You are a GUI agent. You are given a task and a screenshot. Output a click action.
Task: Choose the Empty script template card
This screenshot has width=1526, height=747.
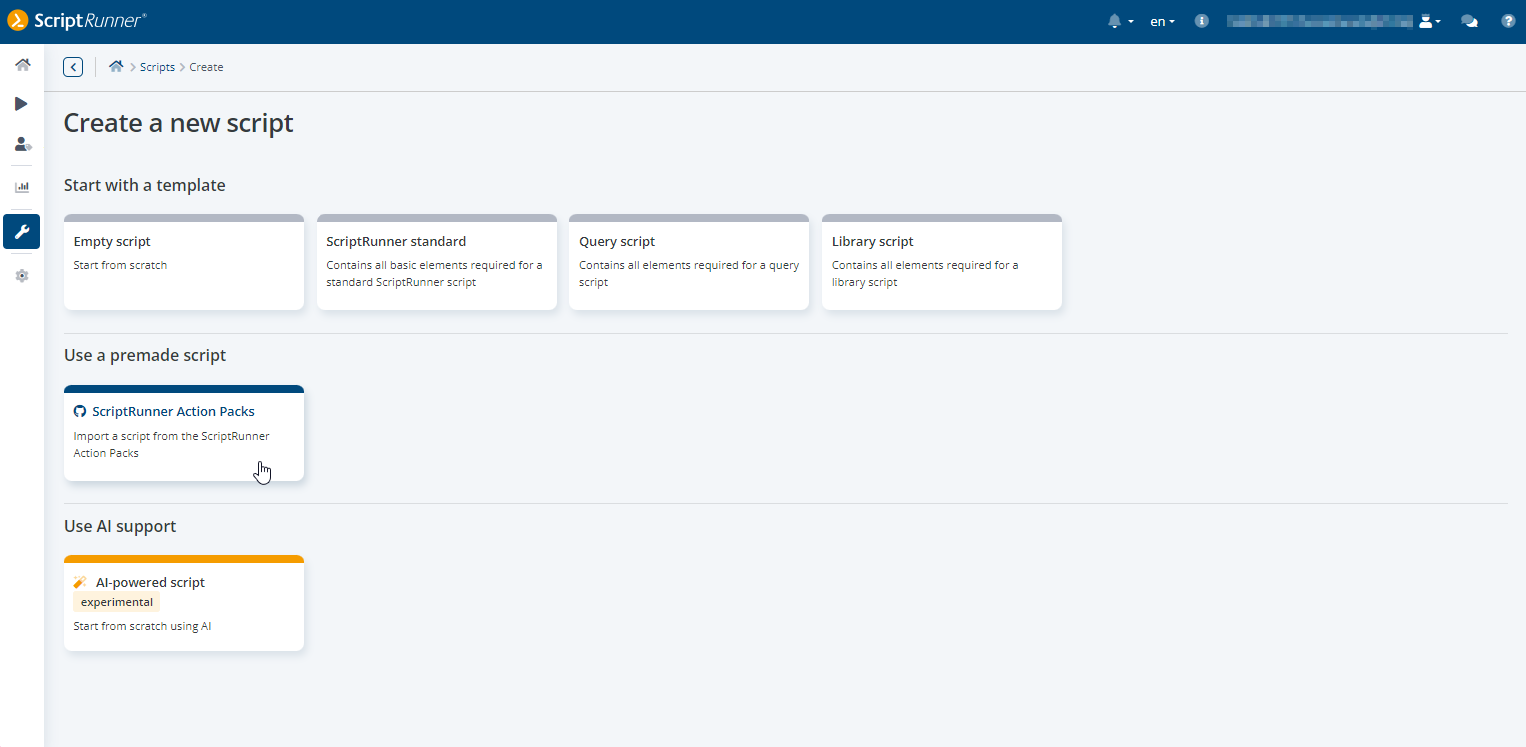(184, 262)
